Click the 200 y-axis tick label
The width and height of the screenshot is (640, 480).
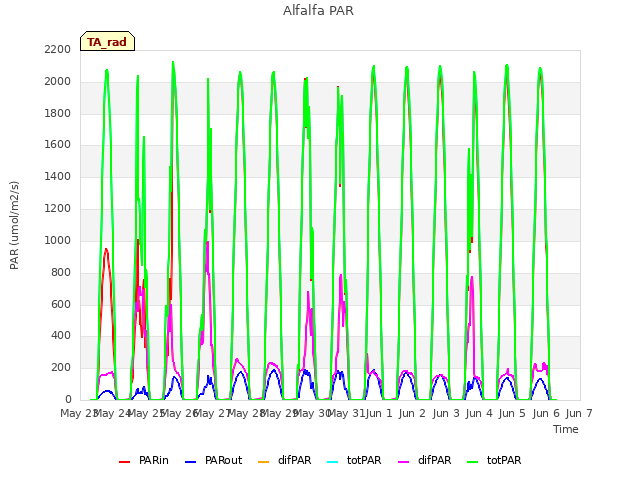click(61, 368)
